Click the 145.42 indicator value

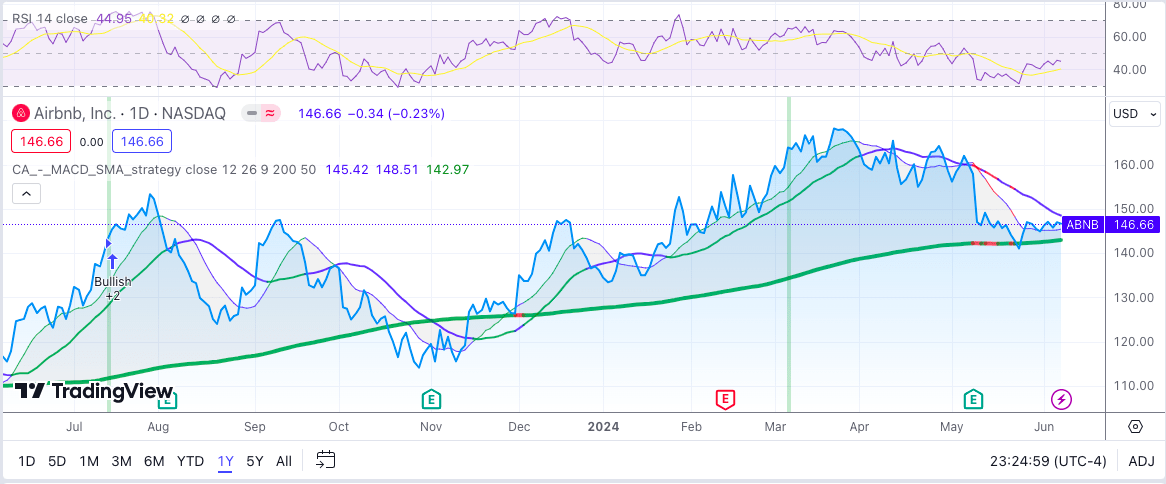pyautogui.click(x=347, y=169)
